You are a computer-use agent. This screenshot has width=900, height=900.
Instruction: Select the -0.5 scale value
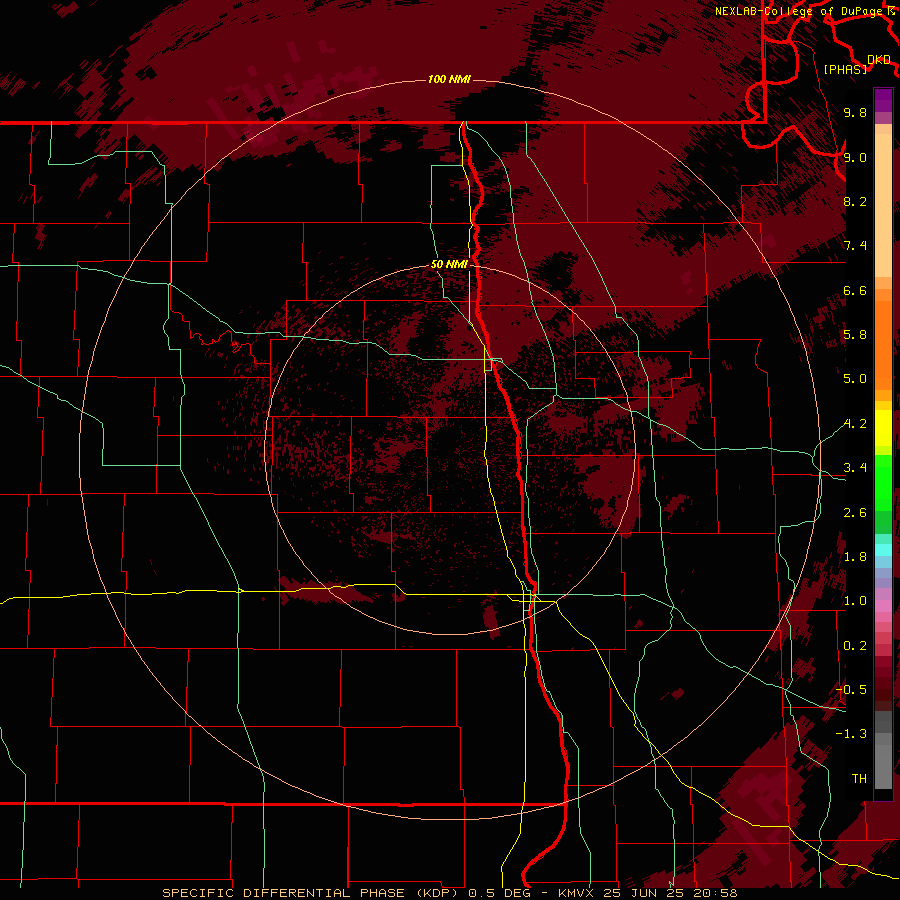851,690
